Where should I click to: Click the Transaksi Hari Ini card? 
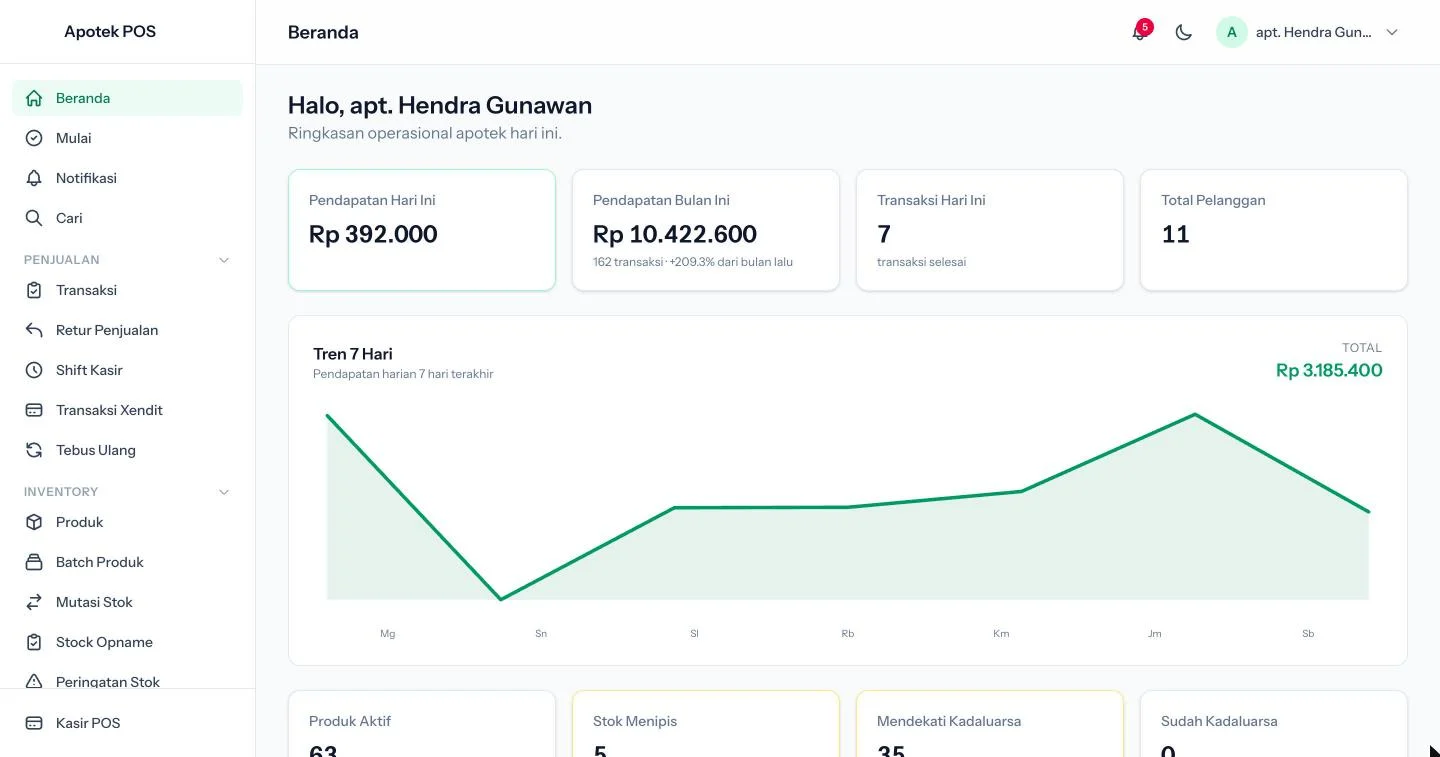[990, 230]
